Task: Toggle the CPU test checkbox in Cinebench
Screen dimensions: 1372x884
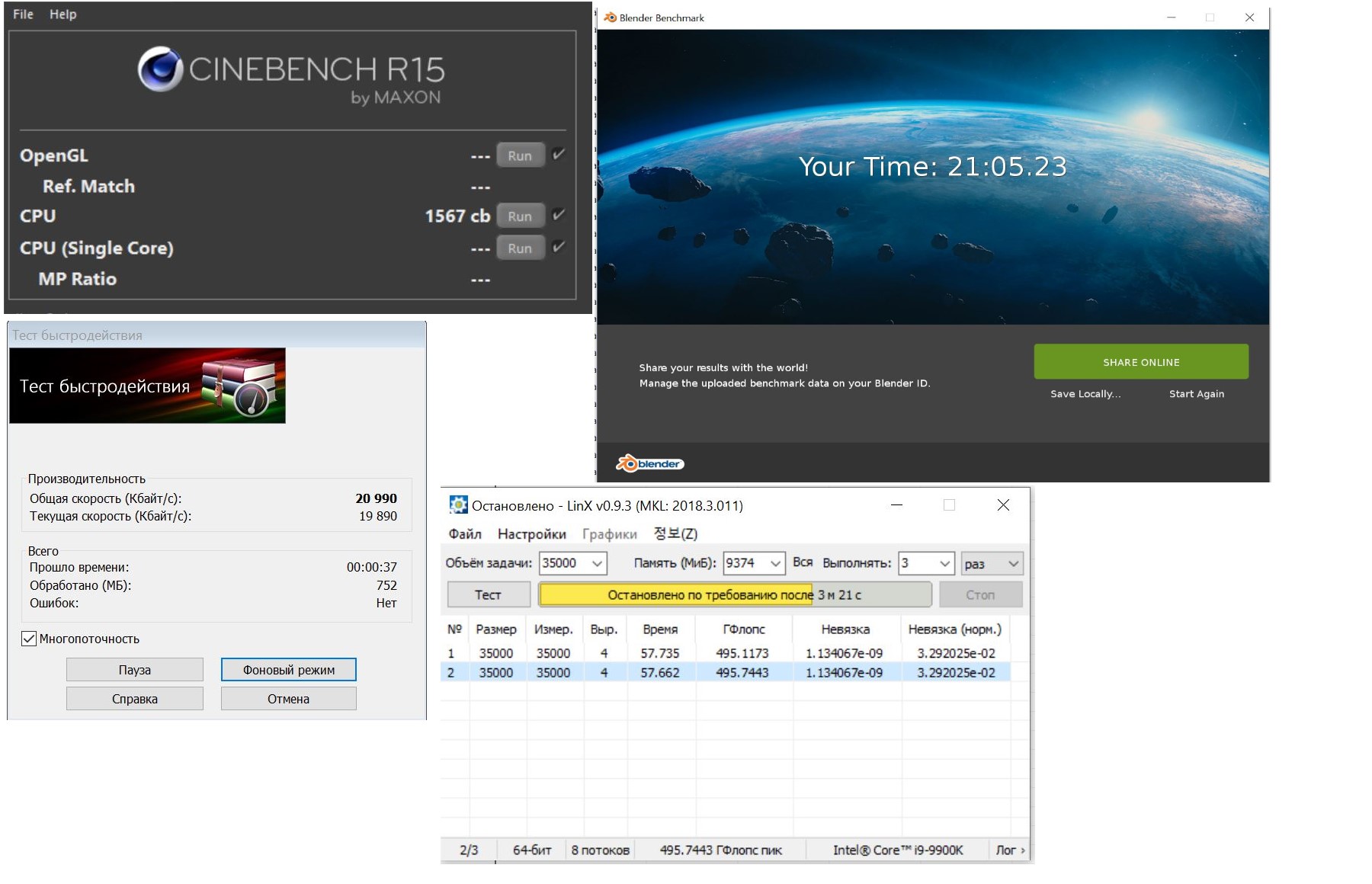Action: [x=559, y=215]
